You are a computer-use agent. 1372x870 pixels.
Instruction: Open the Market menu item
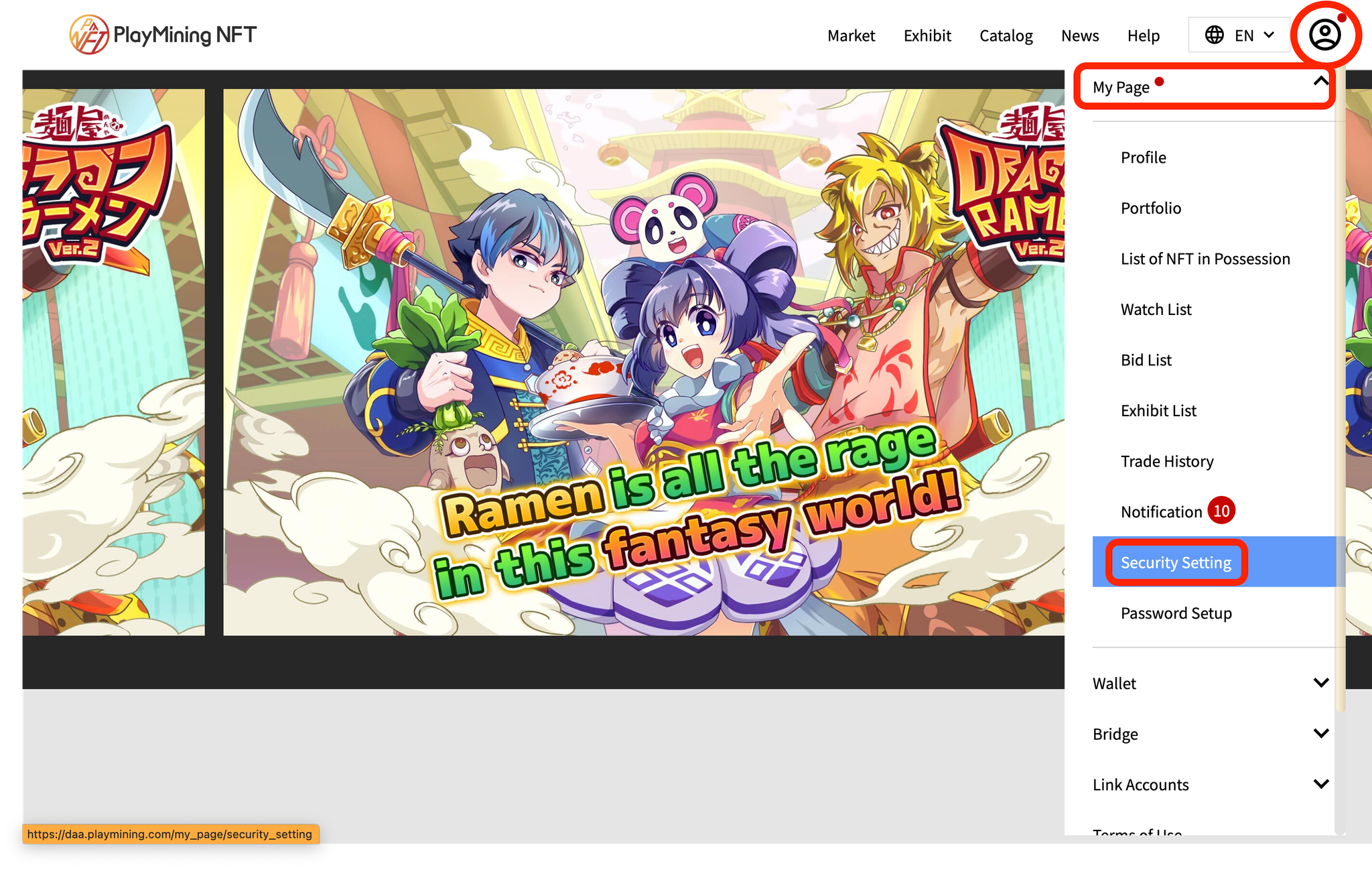pos(851,36)
